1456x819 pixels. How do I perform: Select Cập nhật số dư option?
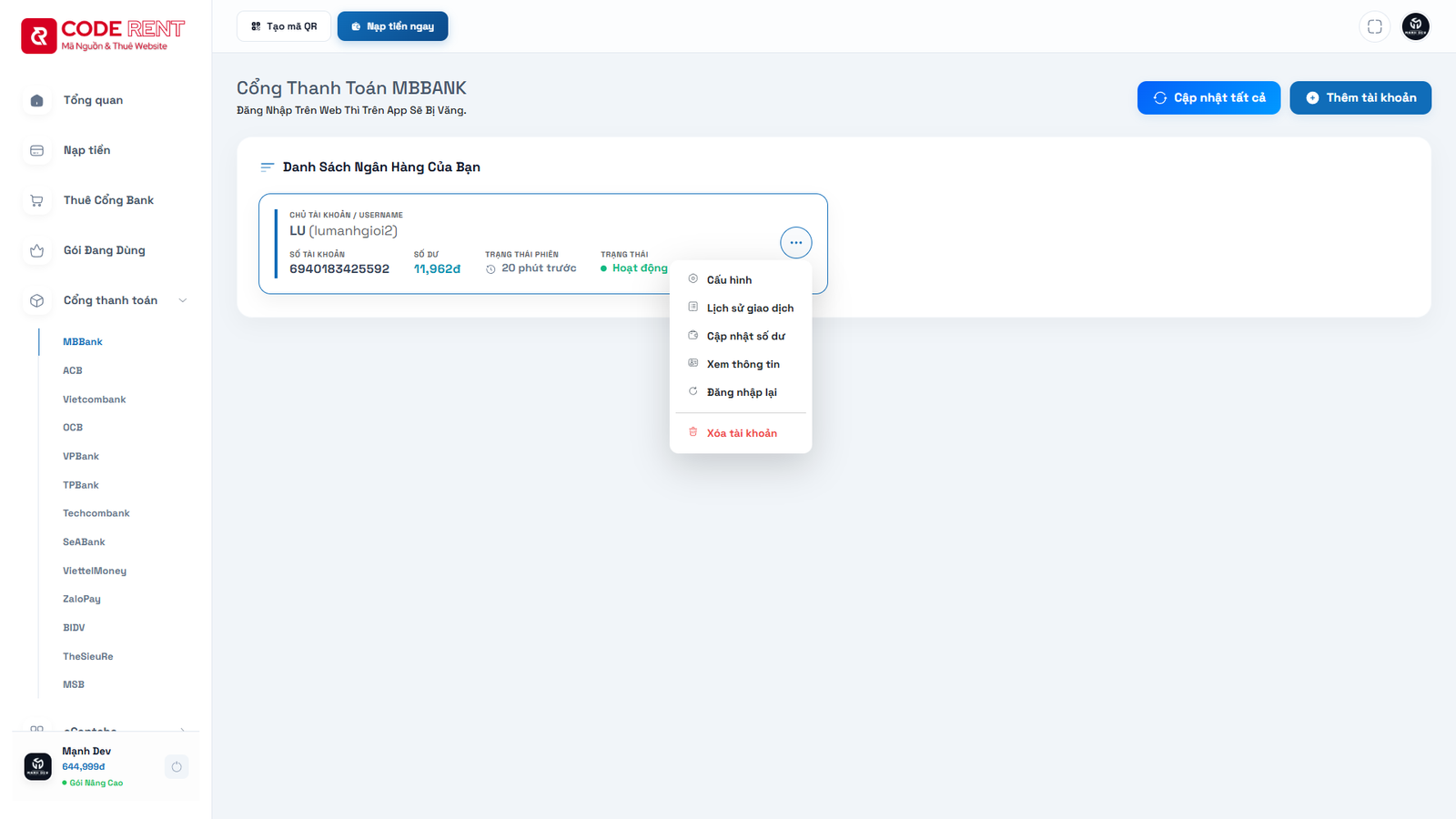tap(745, 337)
